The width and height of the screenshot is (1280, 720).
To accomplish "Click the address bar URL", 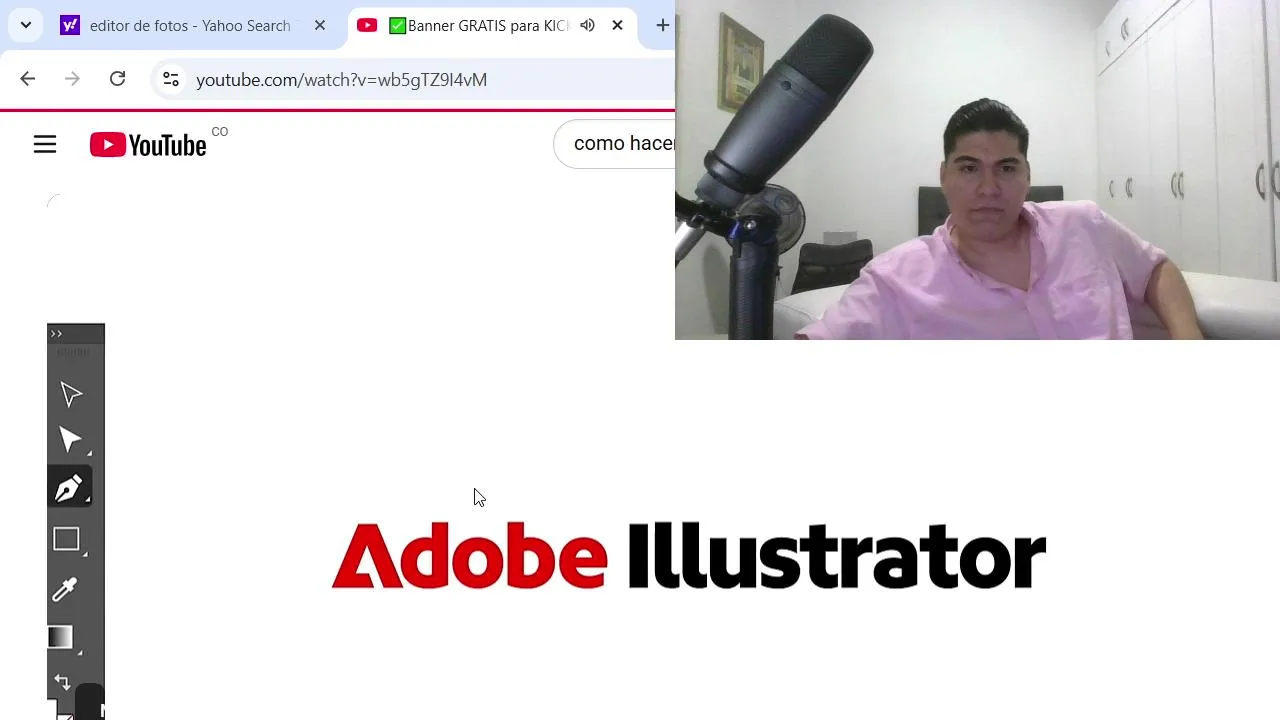I will coord(341,80).
